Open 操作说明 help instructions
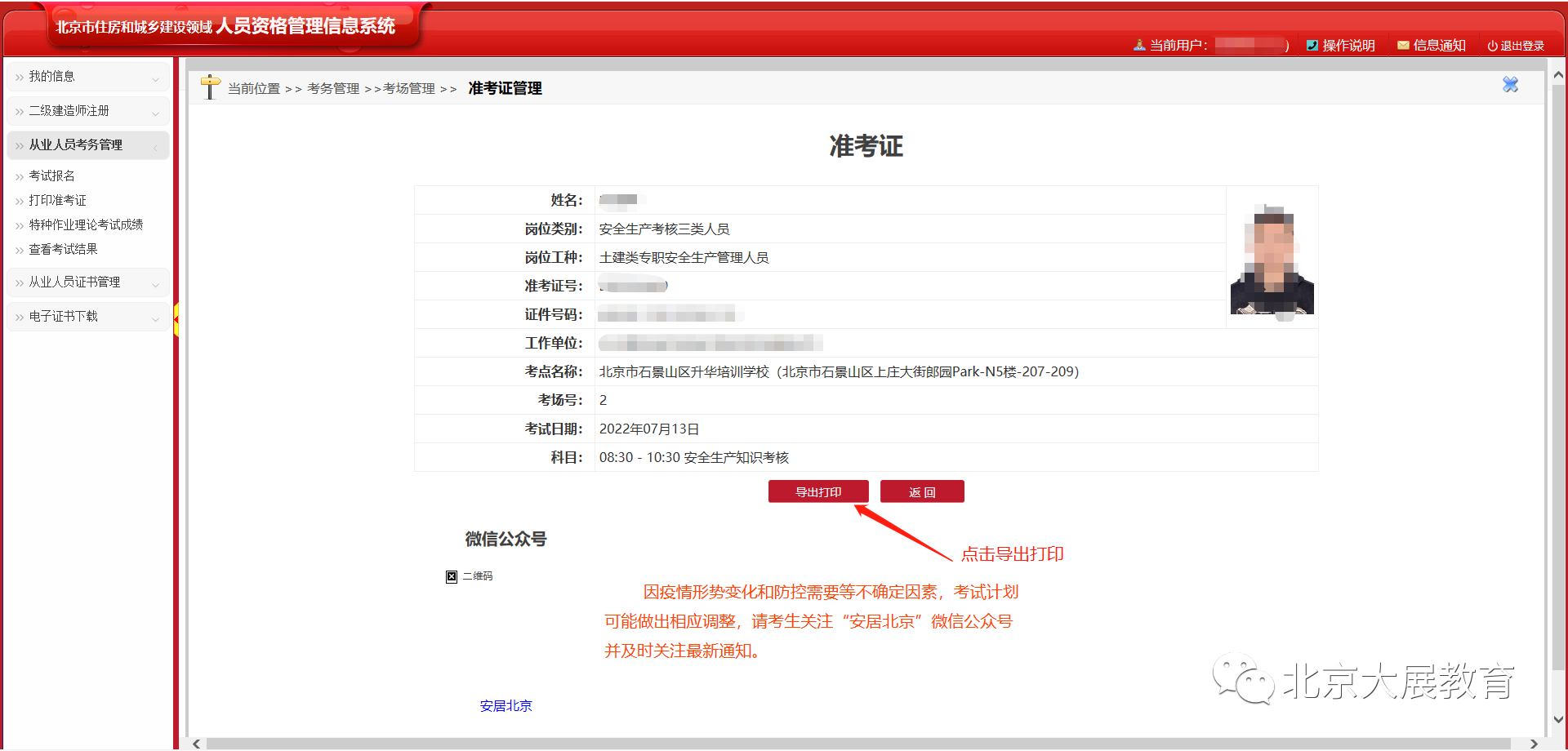 click(1340, 46)
